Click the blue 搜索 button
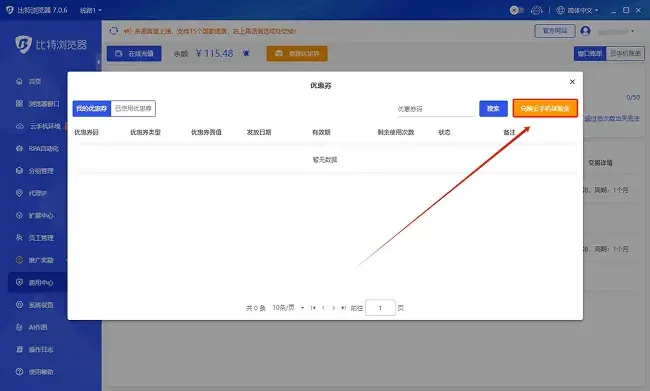This screenshot has height=391, width=650. click(493, 109)
